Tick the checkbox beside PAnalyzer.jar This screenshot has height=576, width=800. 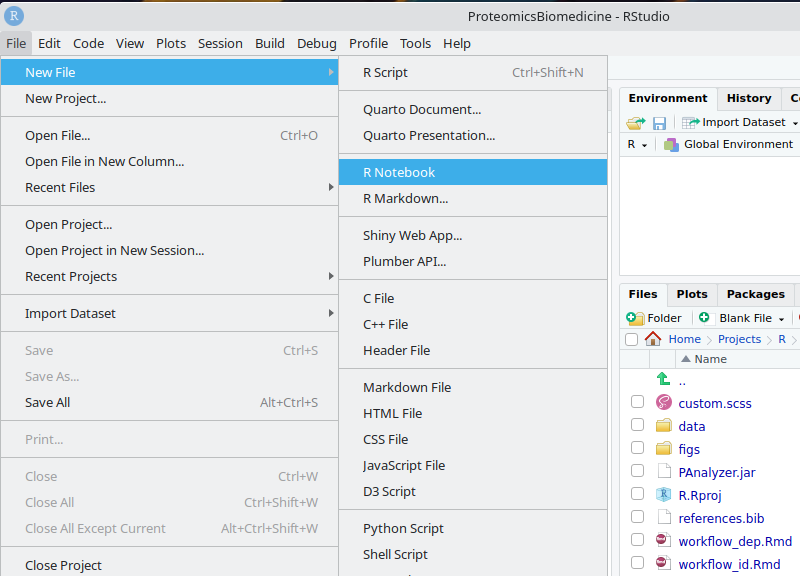click(x=637, y=471)
